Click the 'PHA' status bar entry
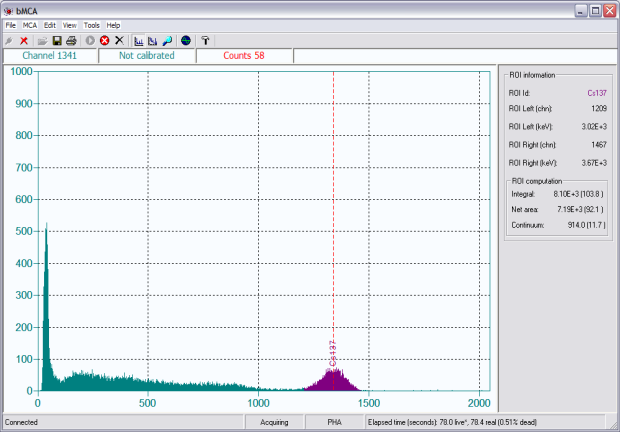Screen dimensions: 620x432 334,422
